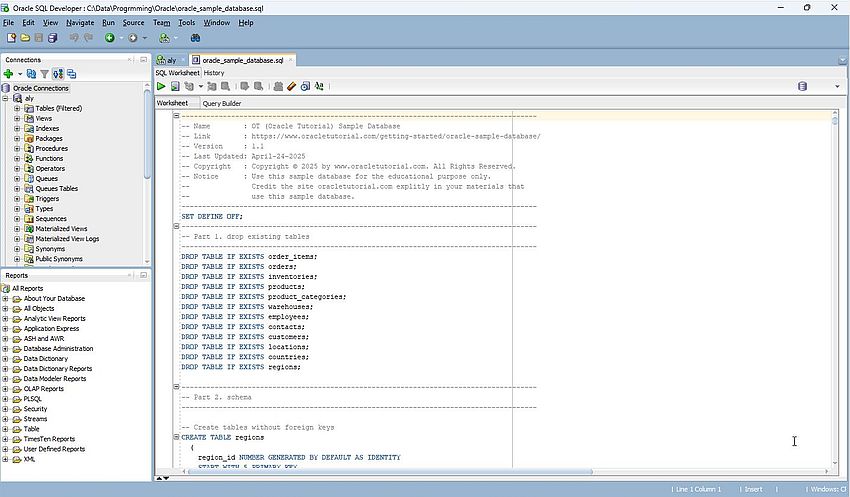Select the Sequences item in connections tree

tap(51, 218)
